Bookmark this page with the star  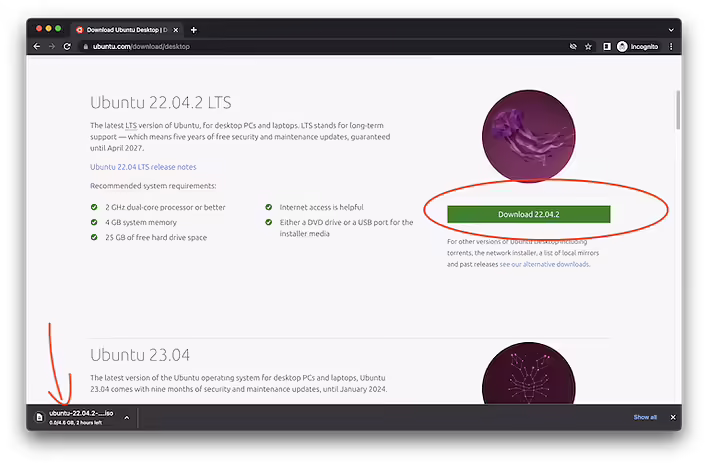click(588, 47)
